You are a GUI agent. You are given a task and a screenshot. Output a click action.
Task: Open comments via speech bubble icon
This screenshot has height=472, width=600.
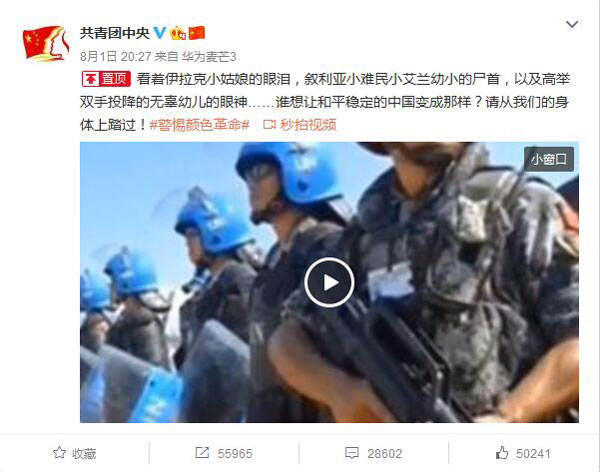pos(352,453)
